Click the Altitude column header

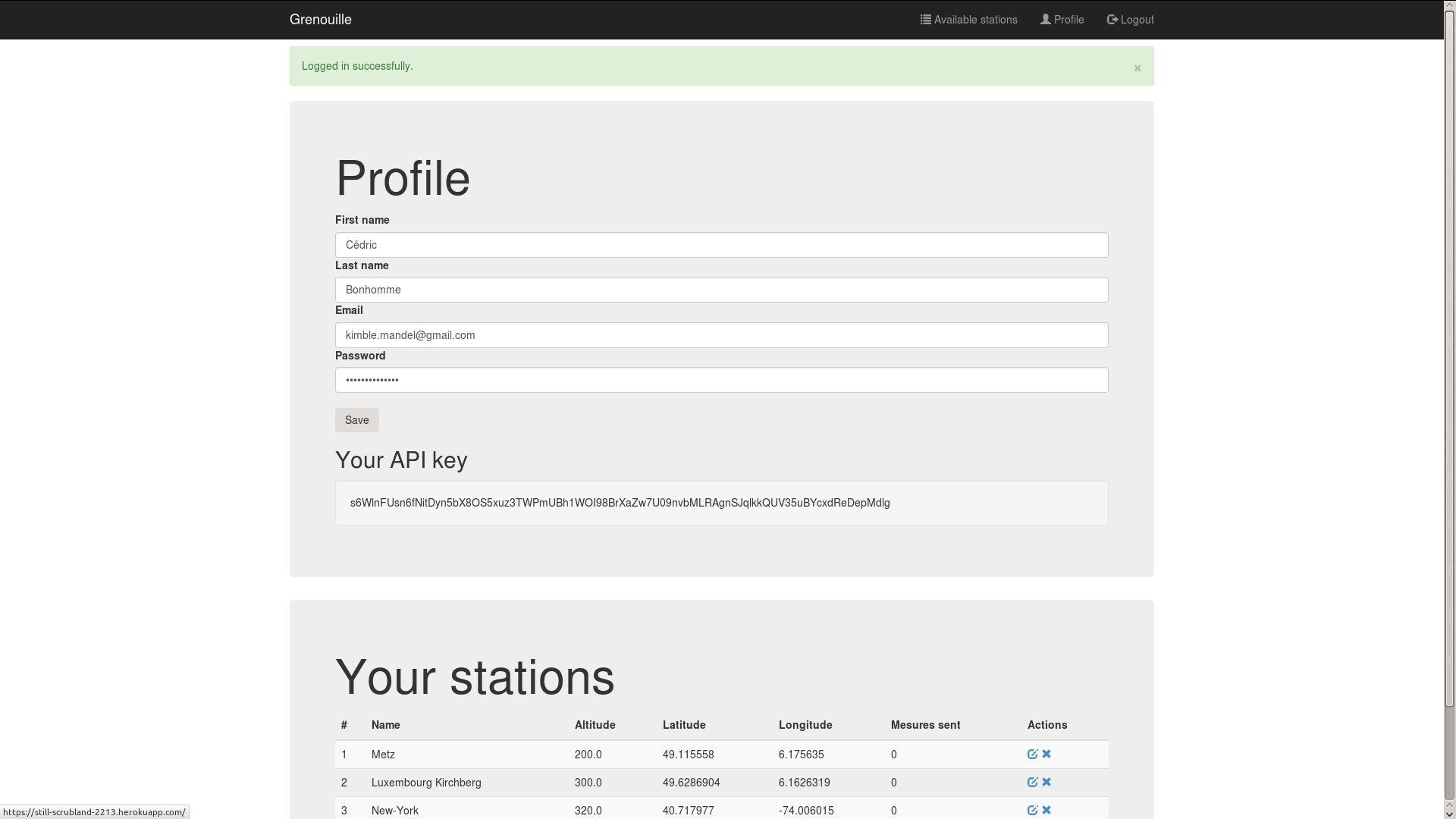595,725
